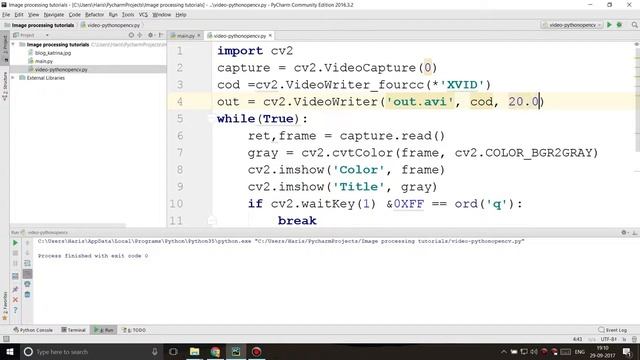Restore Run panel layout icon

tap(15, 276)
